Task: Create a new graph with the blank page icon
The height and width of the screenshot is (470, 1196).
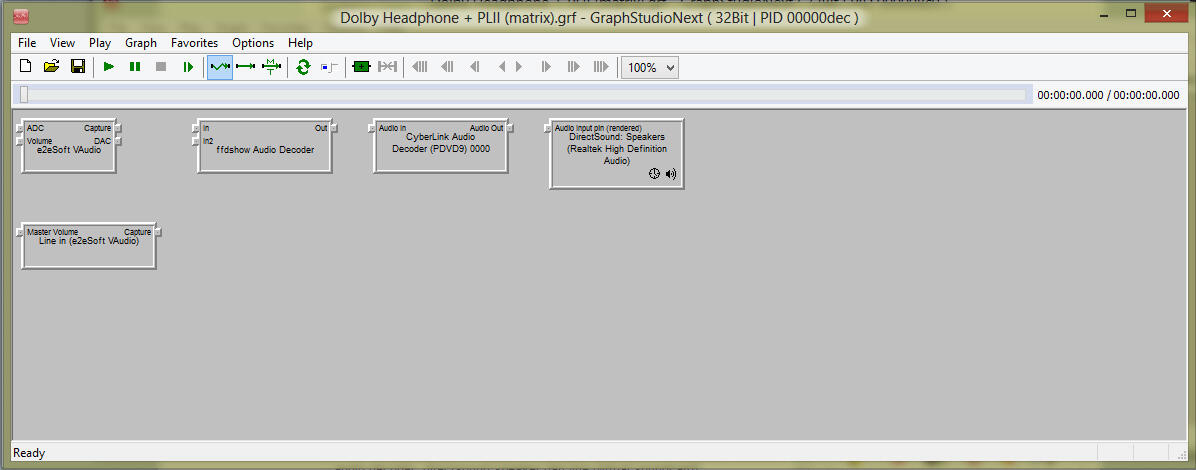Action: pyautogui.click(x=25, y=66)
